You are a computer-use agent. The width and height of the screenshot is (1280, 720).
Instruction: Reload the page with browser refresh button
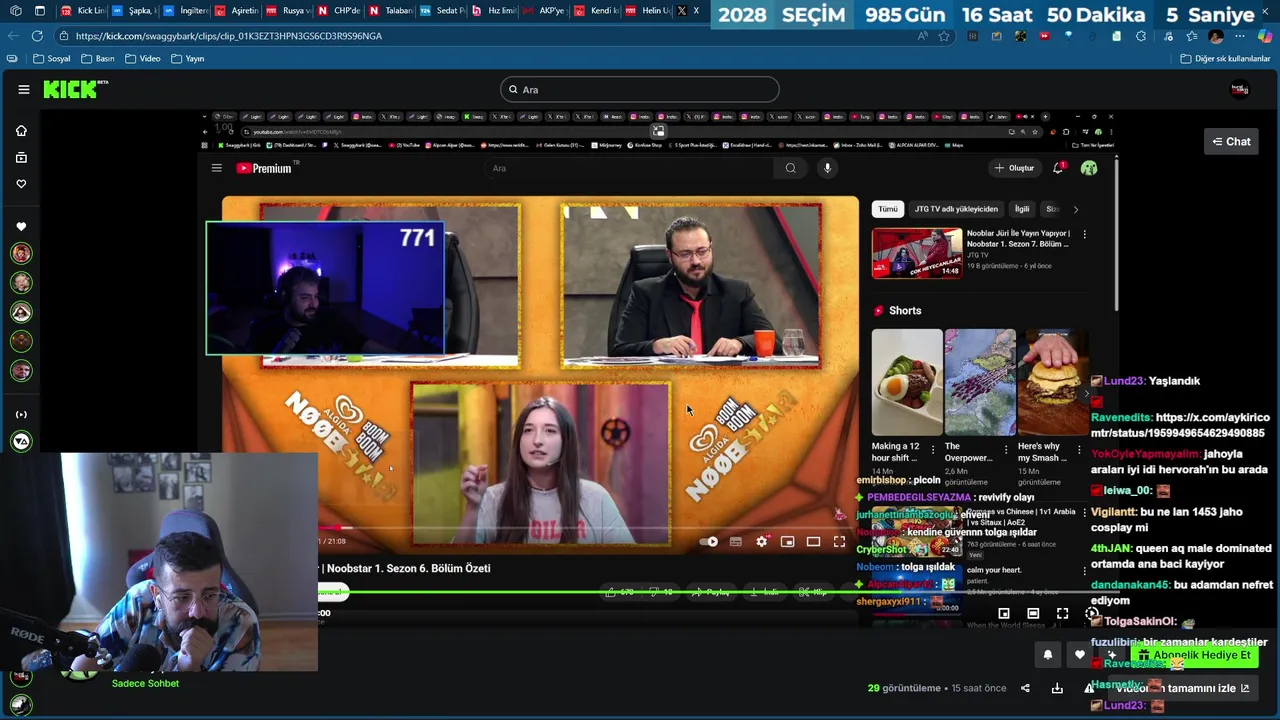pyautogui.click(x=37, y=36)
